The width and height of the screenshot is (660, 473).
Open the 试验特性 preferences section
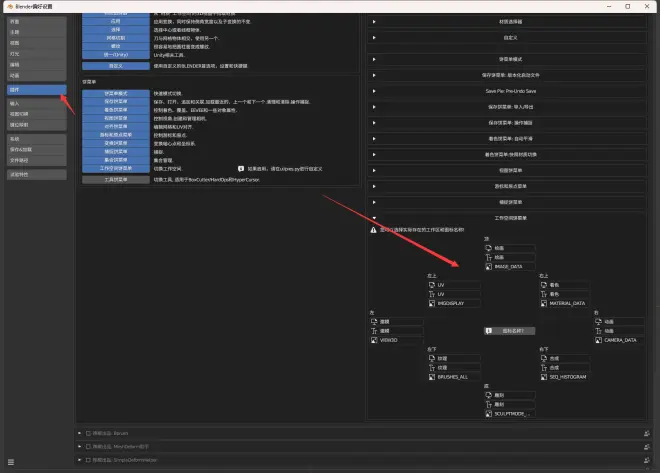pyautogui.click(x=37, y=175)
